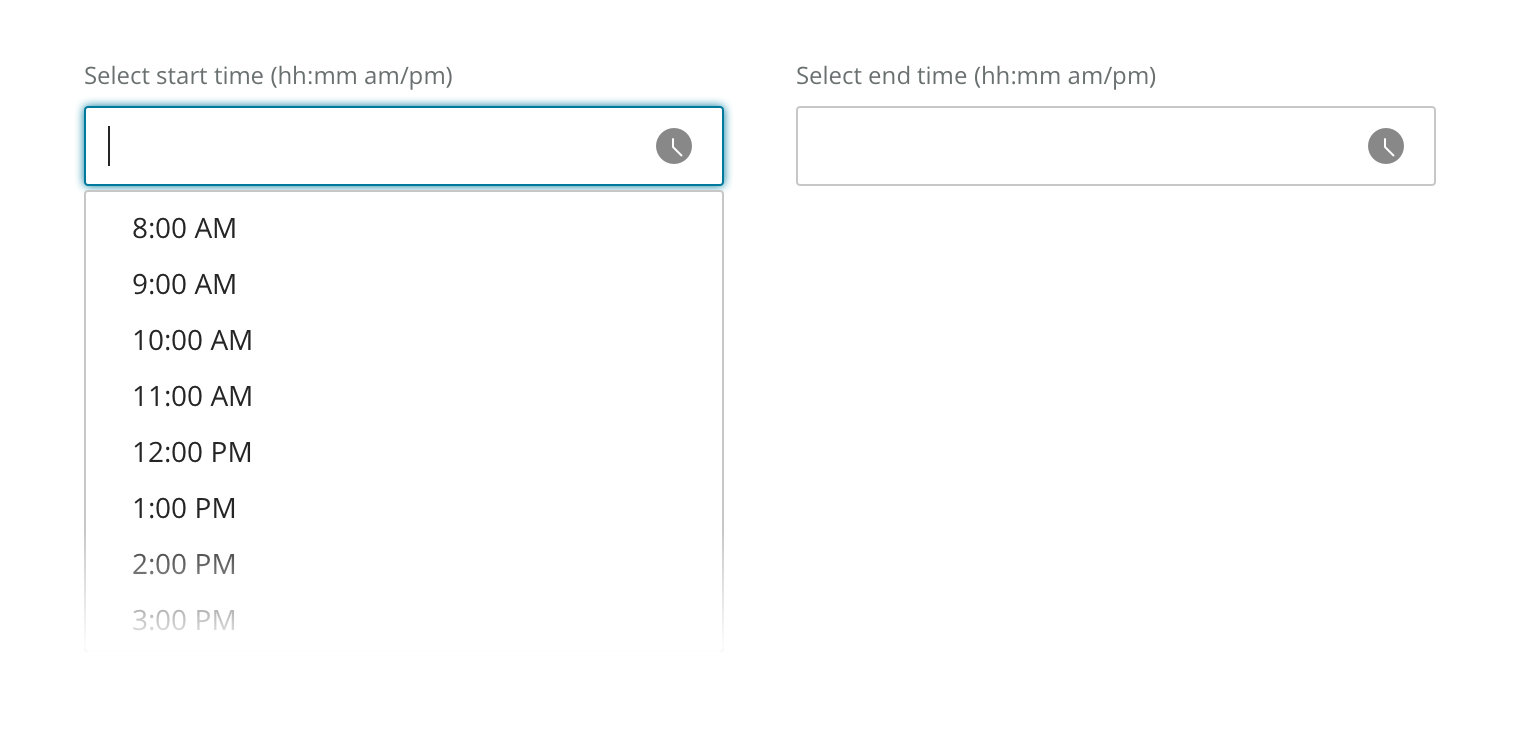Image resolution: width=1520 pixels, height=736 pixels.
Task: Set start time to 1:00 PM
Action: pyautogui.click(x=185, y=508)
